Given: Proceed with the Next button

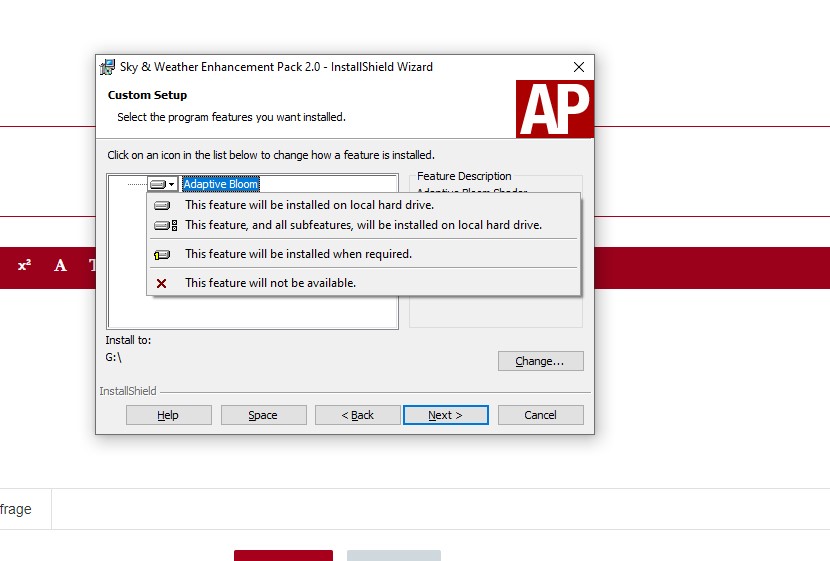Looking at the screenshot, I should [x=446, y=415].
